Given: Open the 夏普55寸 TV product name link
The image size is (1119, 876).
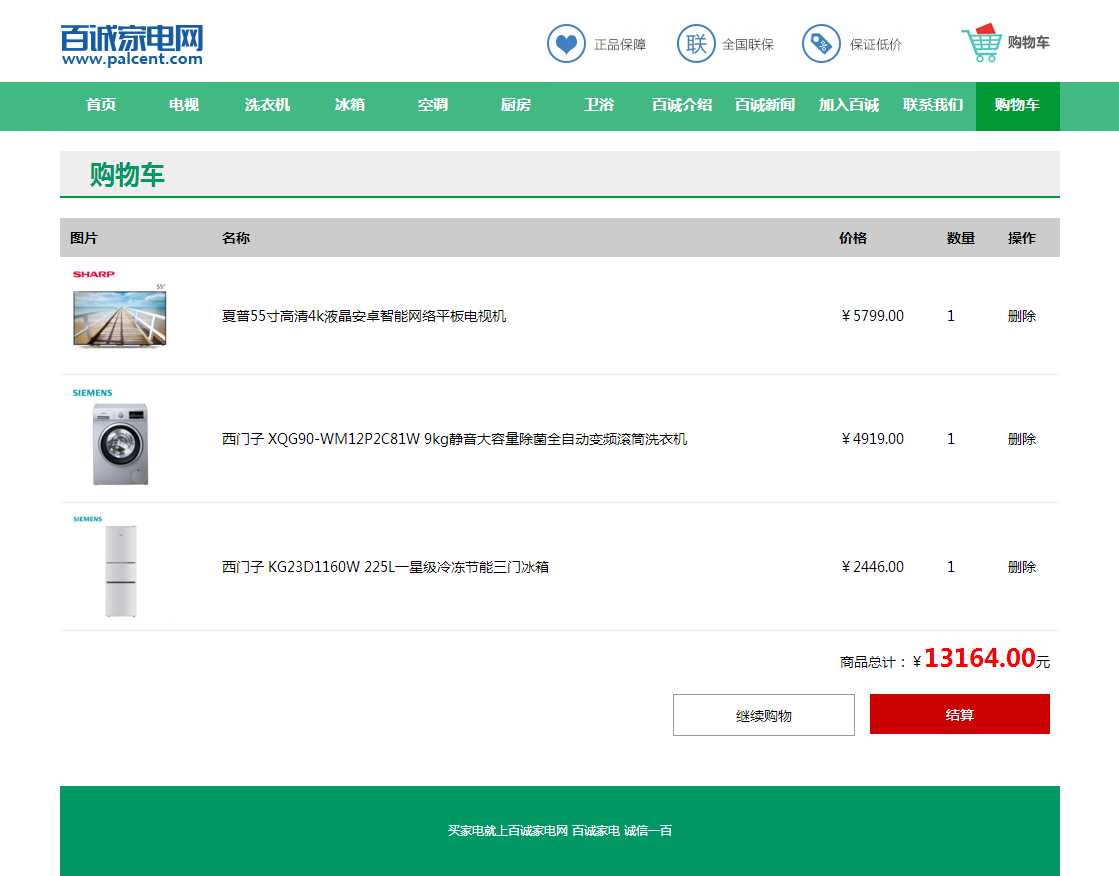Looking at the screenshot, I should click(x=364, y=316).
